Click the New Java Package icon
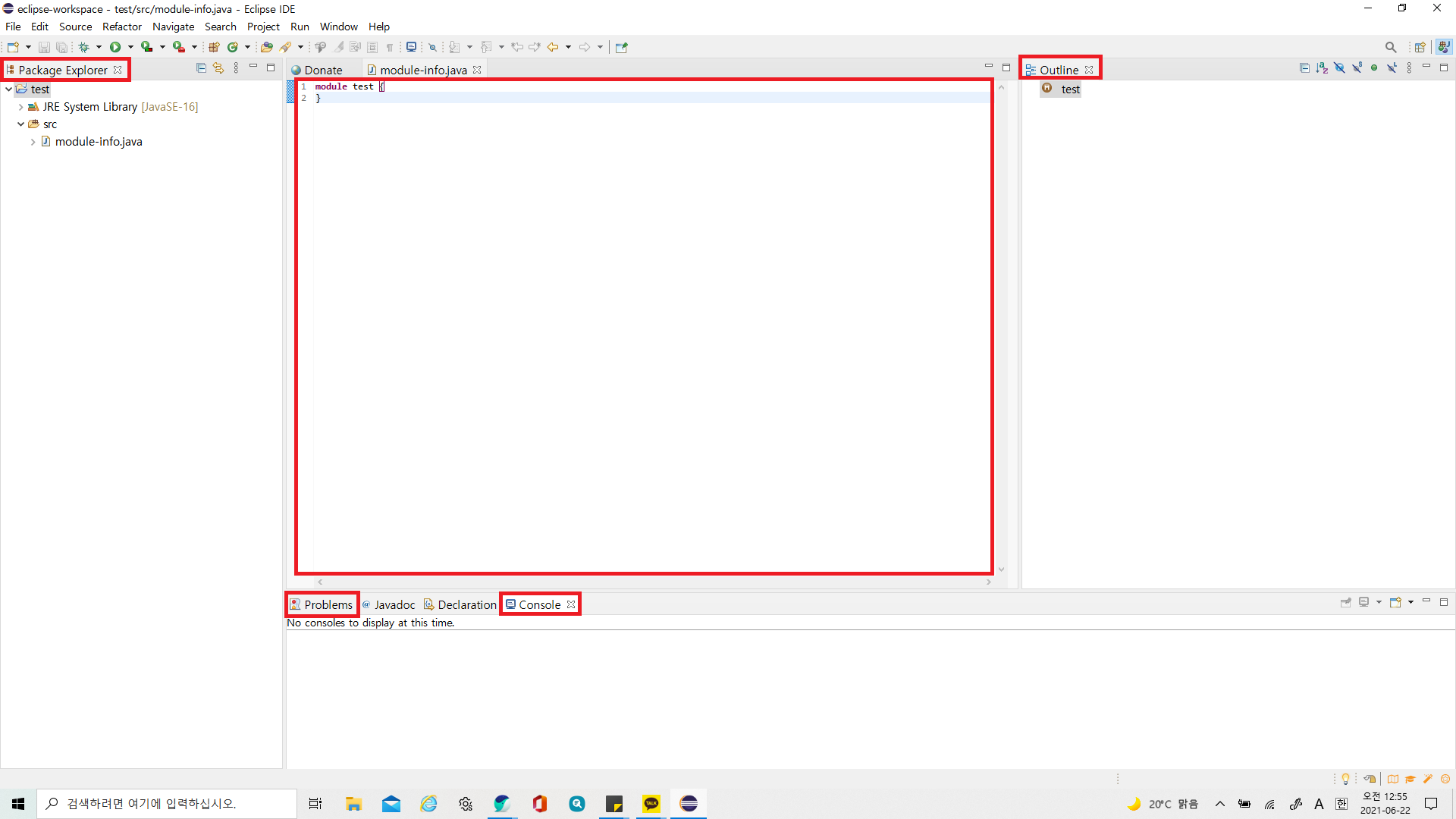Image resolution: width=1456 pixels, height=819 pixels. 214,47
